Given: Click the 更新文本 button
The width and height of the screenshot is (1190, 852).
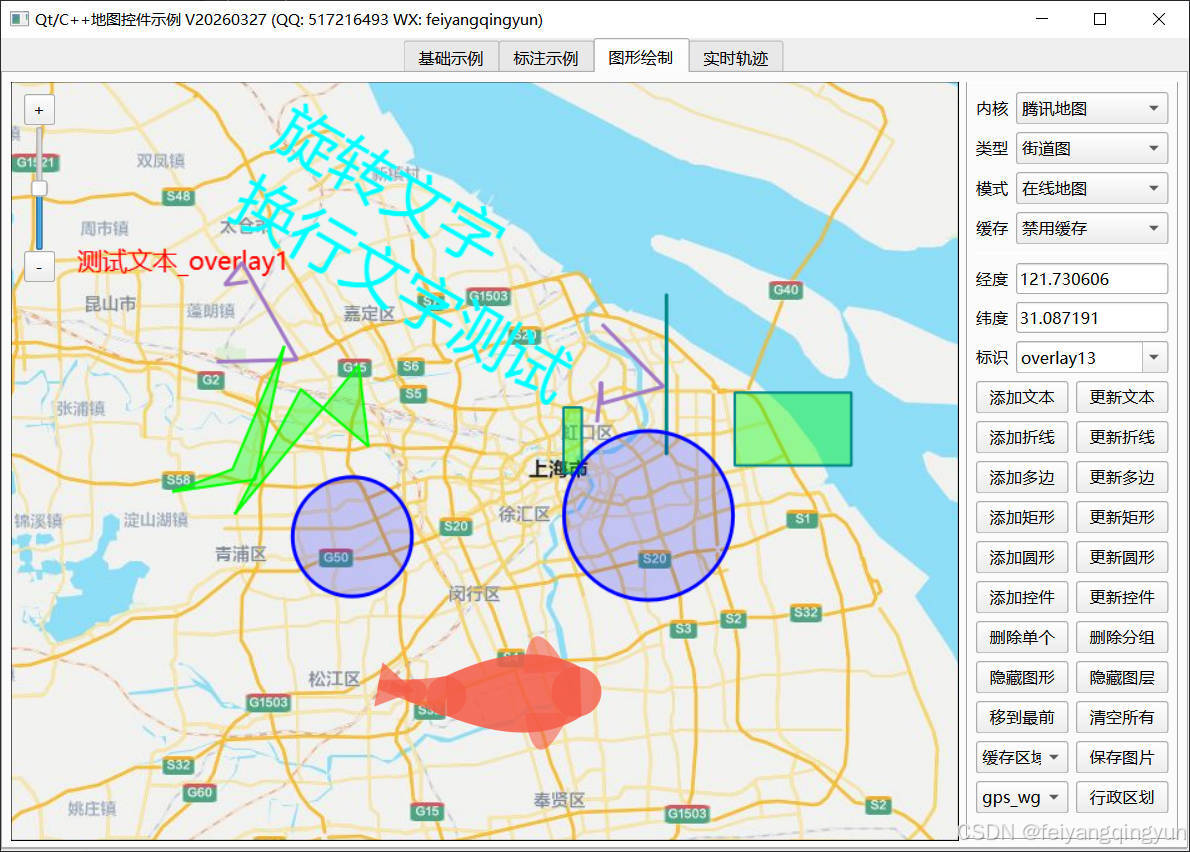Looking at the screenshot, I should click(1122, 398).
